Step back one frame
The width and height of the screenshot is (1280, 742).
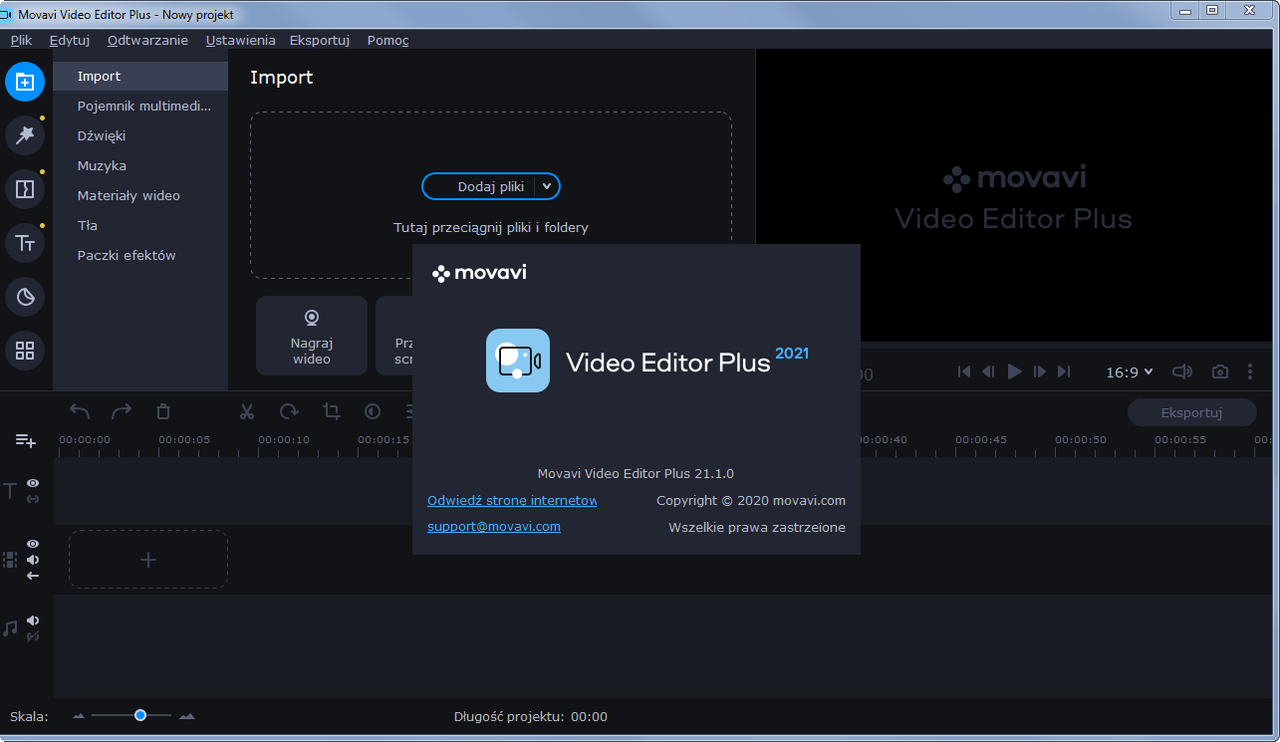(x=989, y=372)
